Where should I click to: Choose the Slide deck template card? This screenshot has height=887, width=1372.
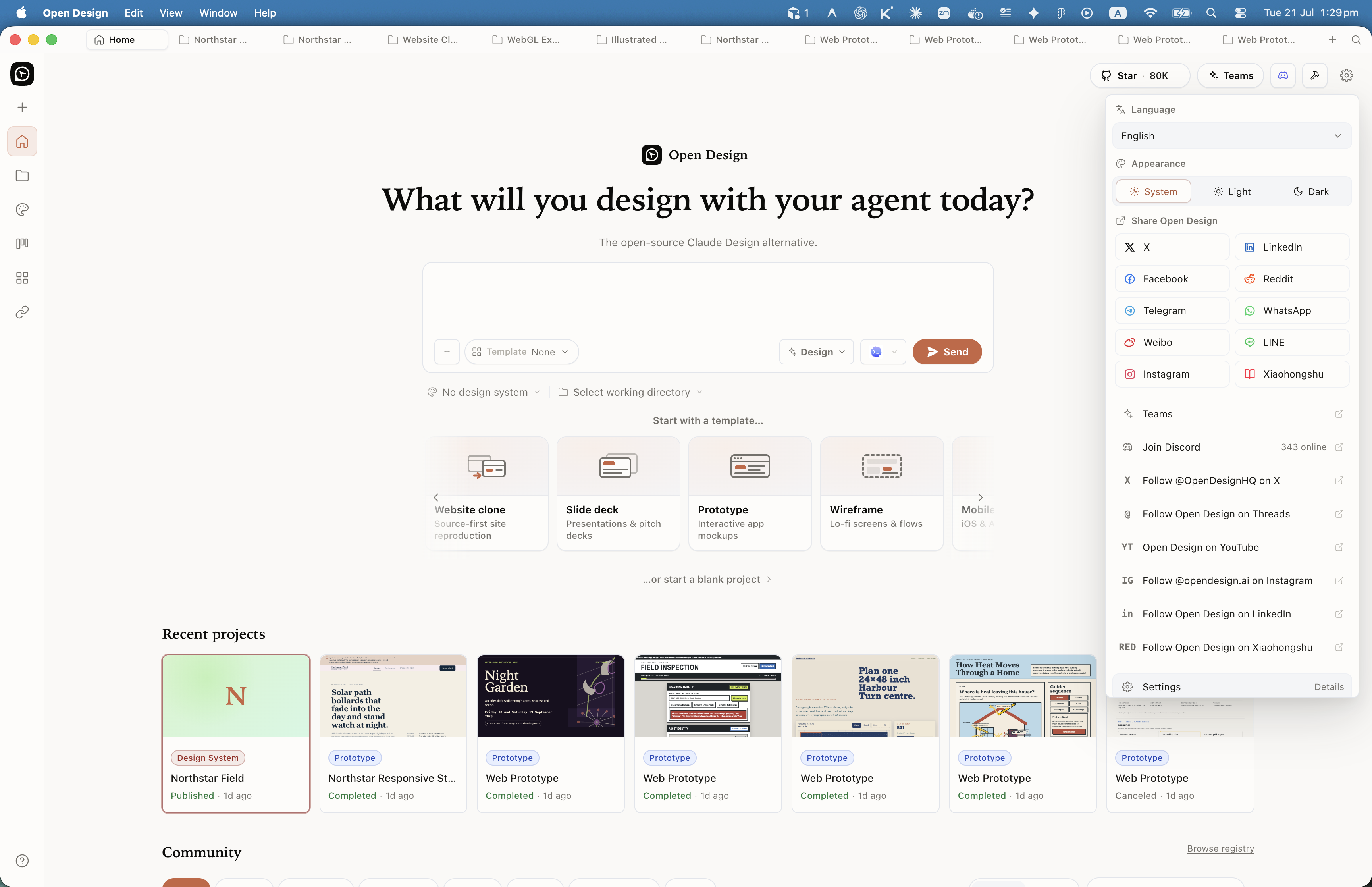(618, 494)
